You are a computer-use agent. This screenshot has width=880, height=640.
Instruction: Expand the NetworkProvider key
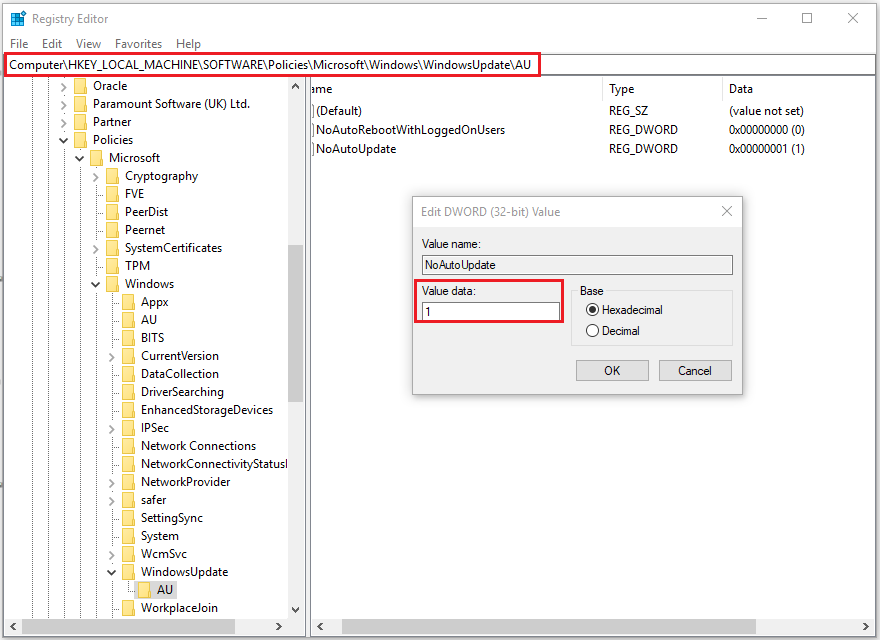tap(112, 483)
